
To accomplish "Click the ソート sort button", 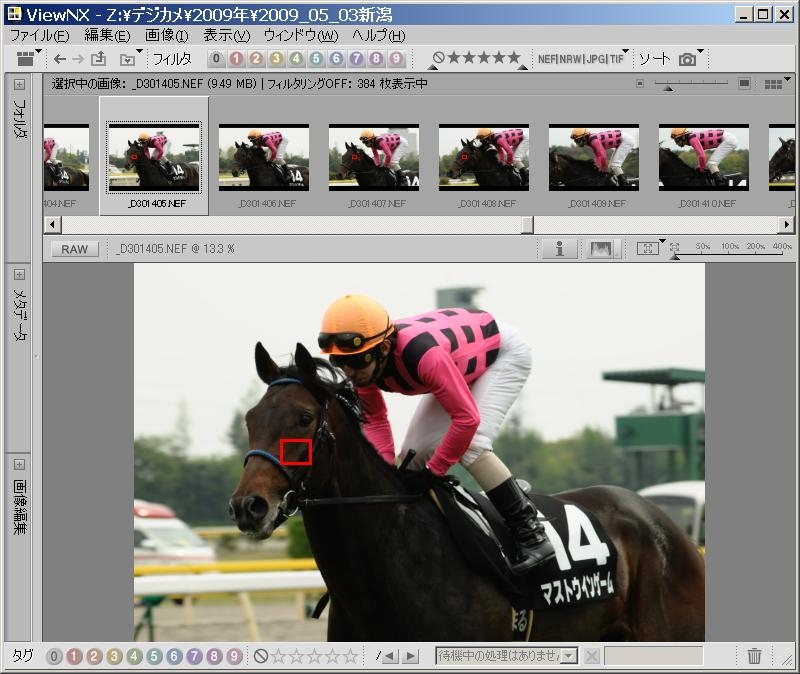I will tap(655, 59).
